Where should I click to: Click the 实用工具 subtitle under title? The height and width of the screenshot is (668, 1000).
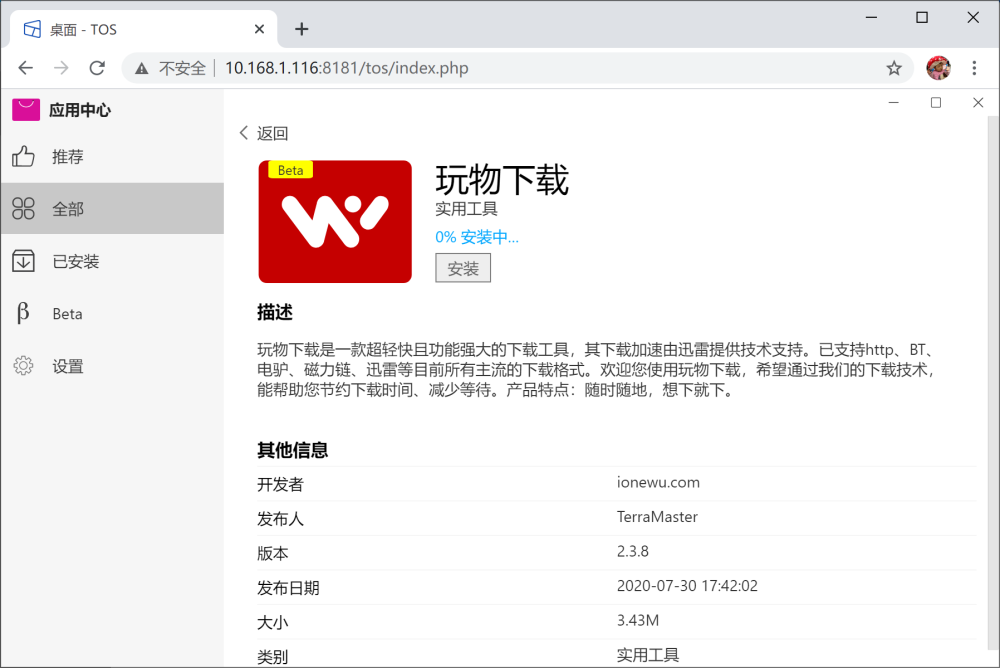[x=466, y=209]
